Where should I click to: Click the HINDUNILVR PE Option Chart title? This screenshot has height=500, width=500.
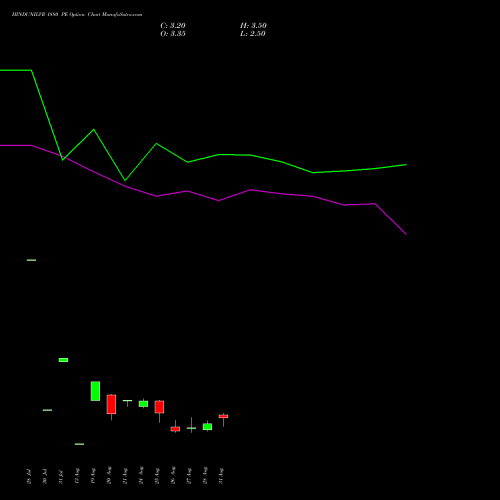click(77, 15)
